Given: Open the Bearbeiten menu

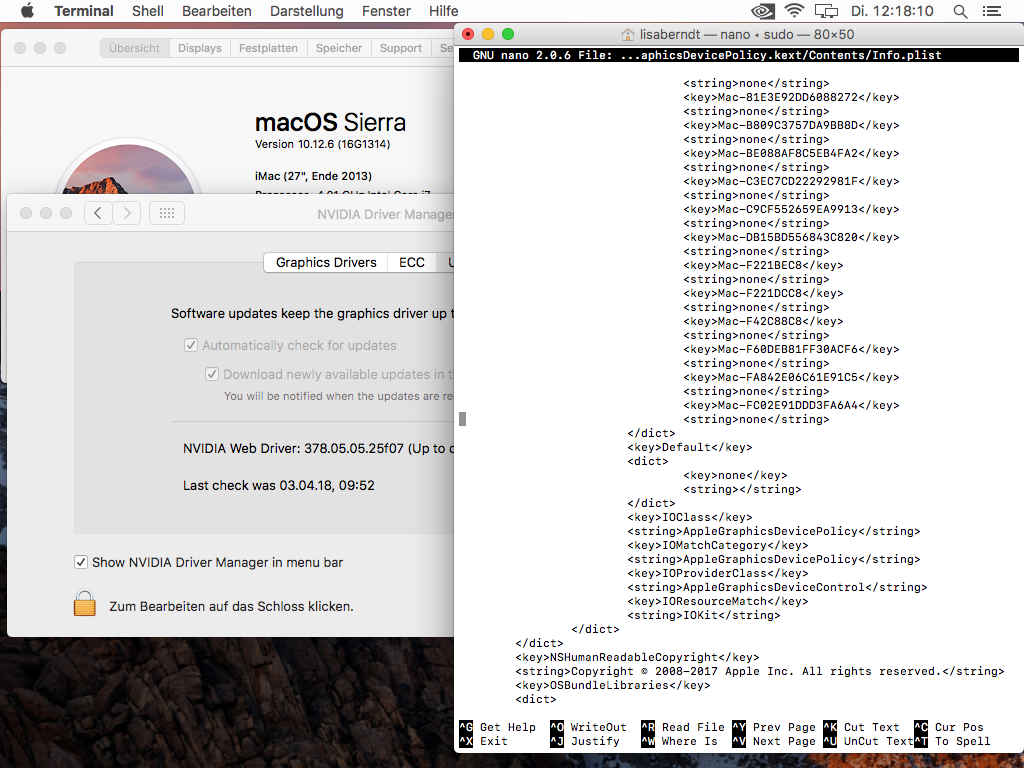Looking at the screenshot, I should pyautogui.click(x=216, y=11).
